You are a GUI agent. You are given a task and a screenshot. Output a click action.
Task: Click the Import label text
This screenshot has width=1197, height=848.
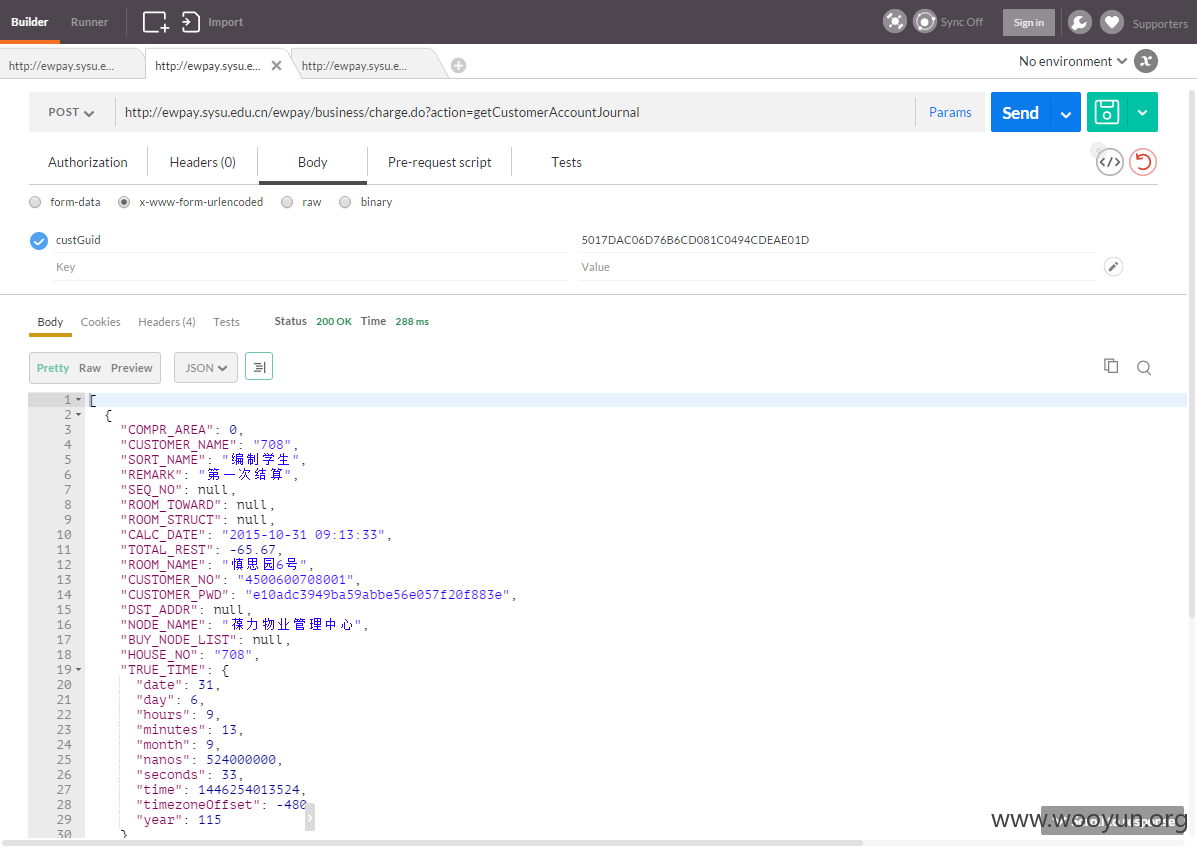tap(225, 22)
